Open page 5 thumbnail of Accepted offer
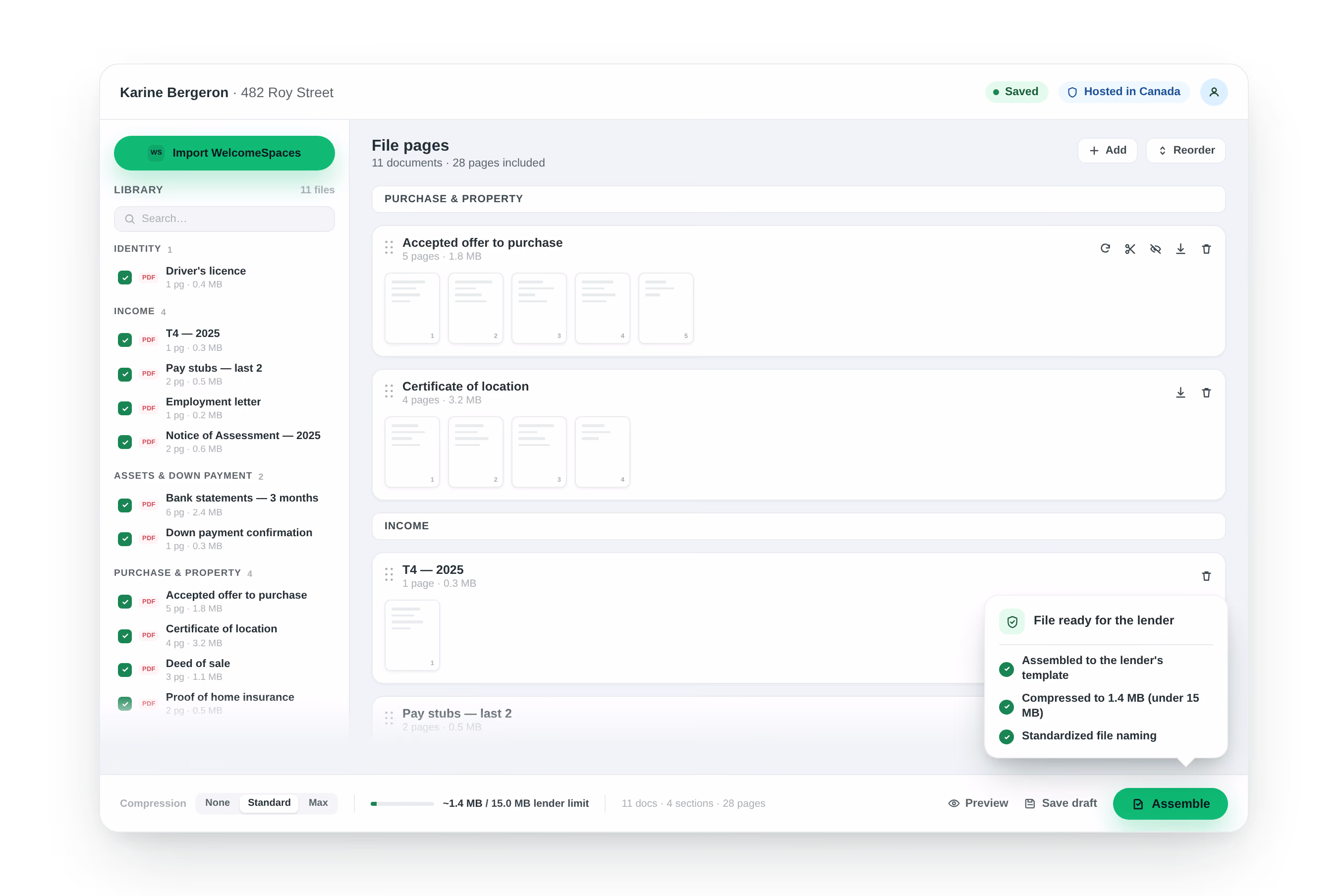Screen dimensions: 1344x896 click(666, 308)
